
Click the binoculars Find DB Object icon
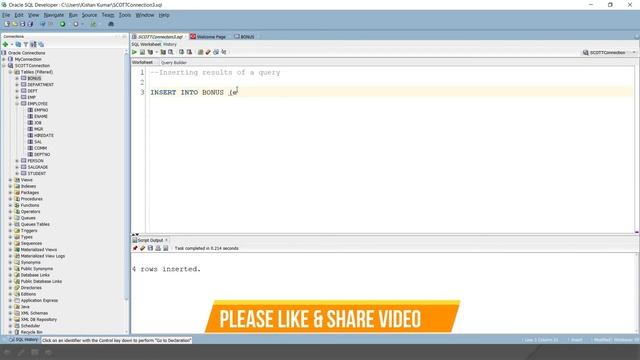click(111, 24)
